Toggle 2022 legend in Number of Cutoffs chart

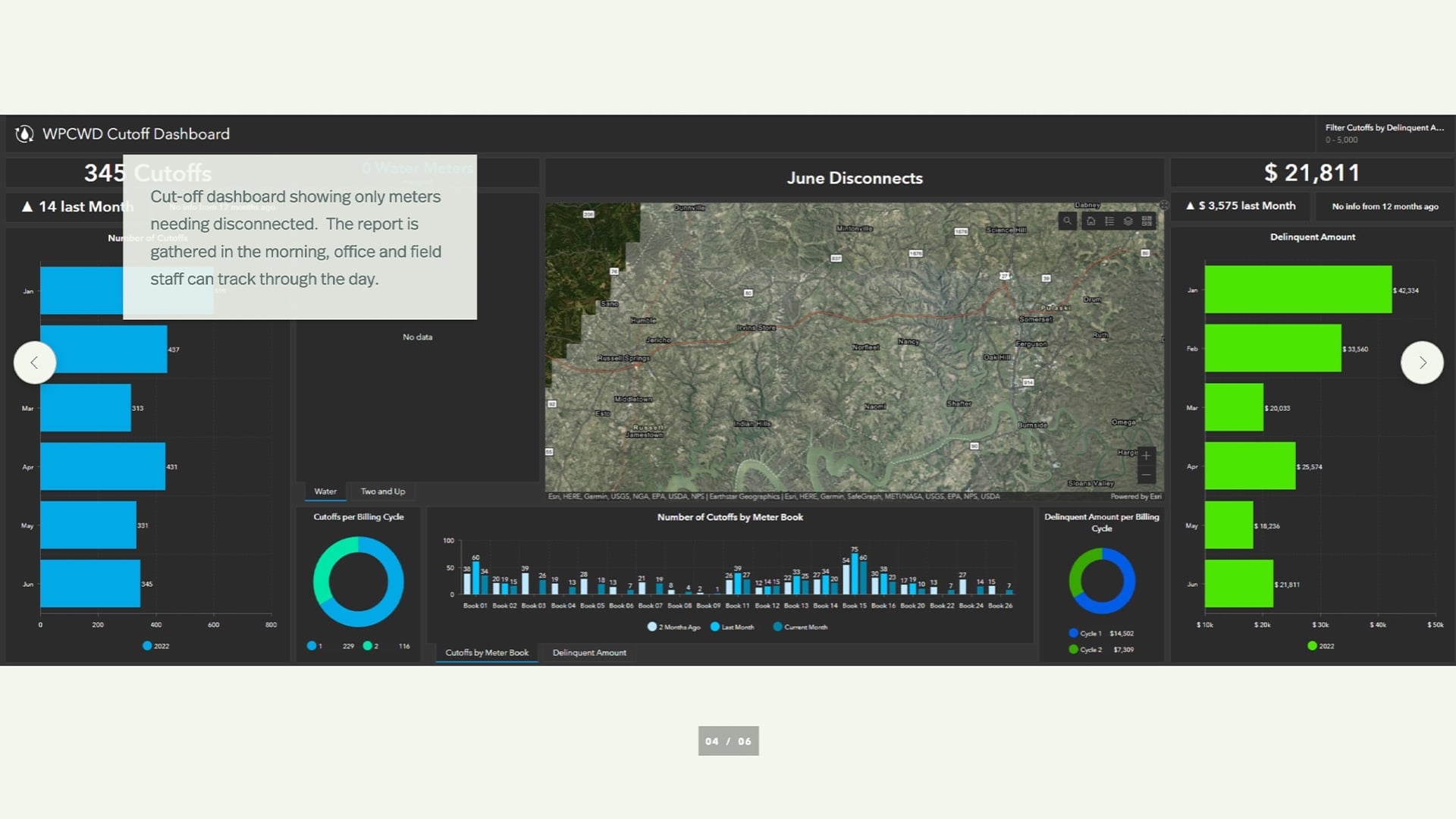tap(155, 646)
